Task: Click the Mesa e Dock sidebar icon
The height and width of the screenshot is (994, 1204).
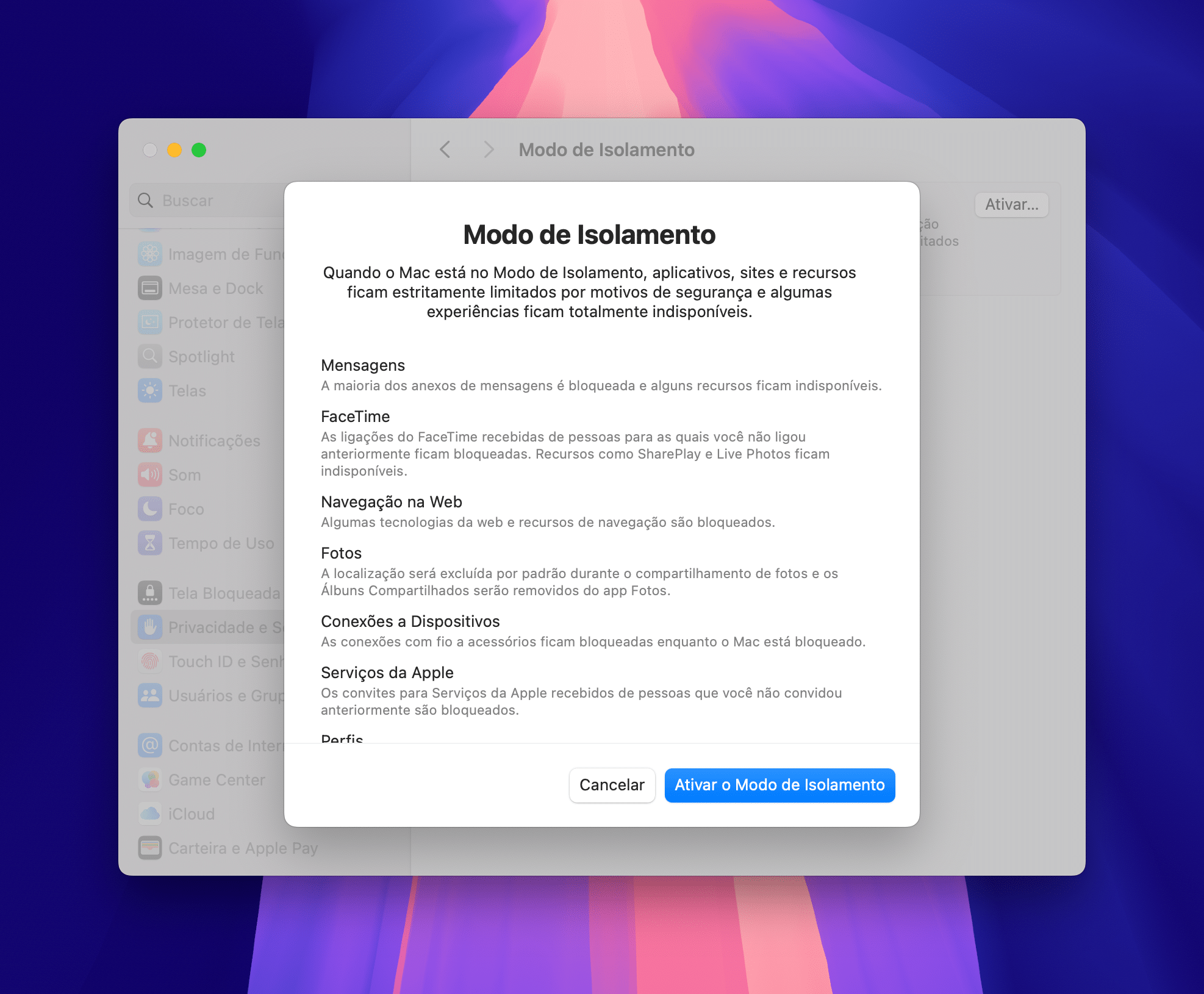Action: [x=150, y=288]
